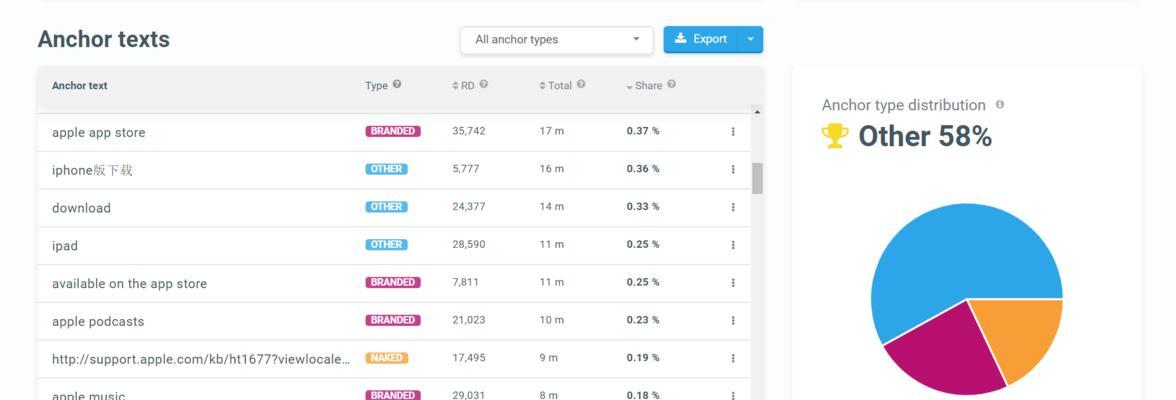Click the Export button
Image resolution: width=1176 pixels, height=400 pixels.
701,40
